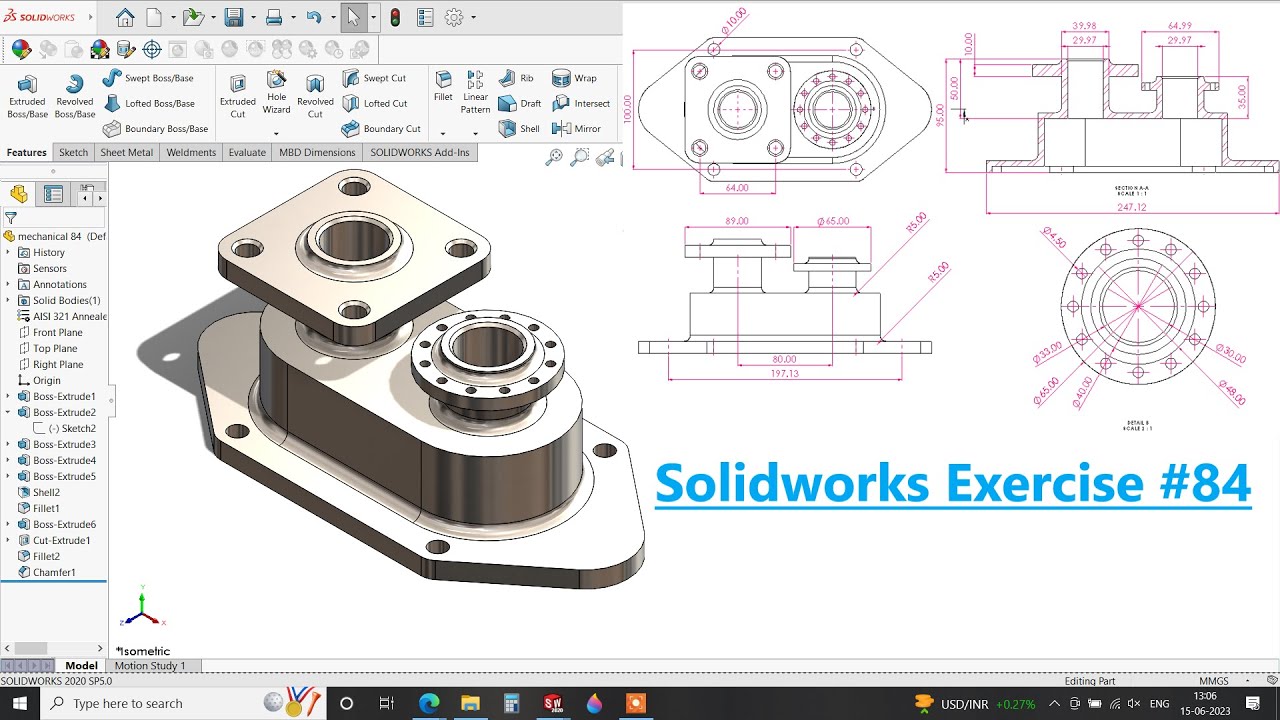Select the Revolved Cut tool
The image size is (1280, 720).
pos(315,96)
